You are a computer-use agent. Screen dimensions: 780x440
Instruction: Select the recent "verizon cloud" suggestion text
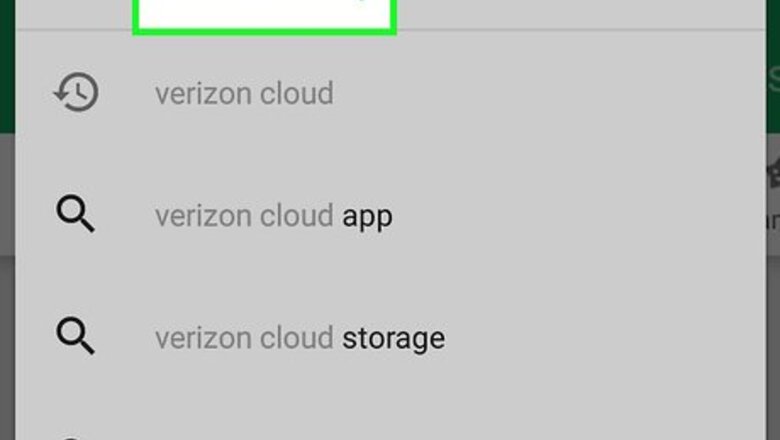tap(244, 94)
